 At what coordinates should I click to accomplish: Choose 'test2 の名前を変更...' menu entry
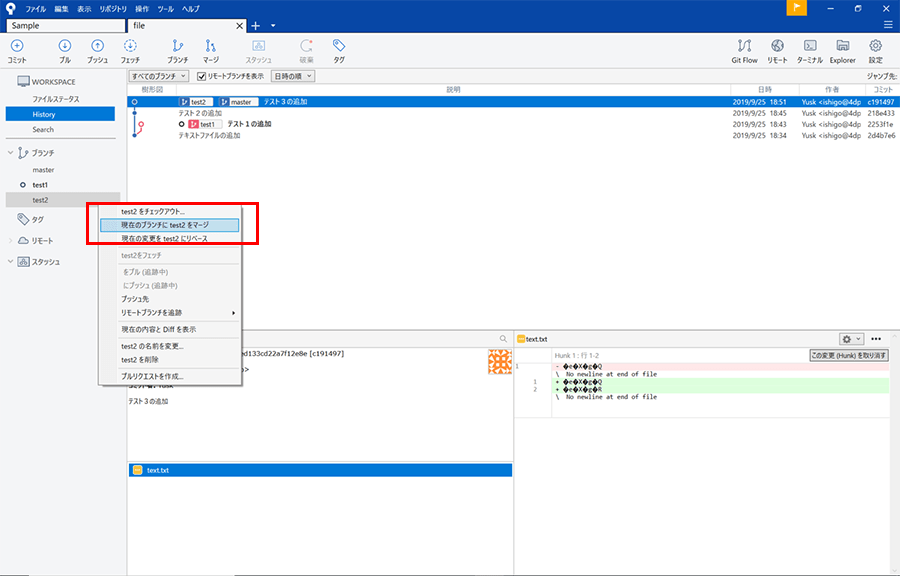(x=170, y=346)
